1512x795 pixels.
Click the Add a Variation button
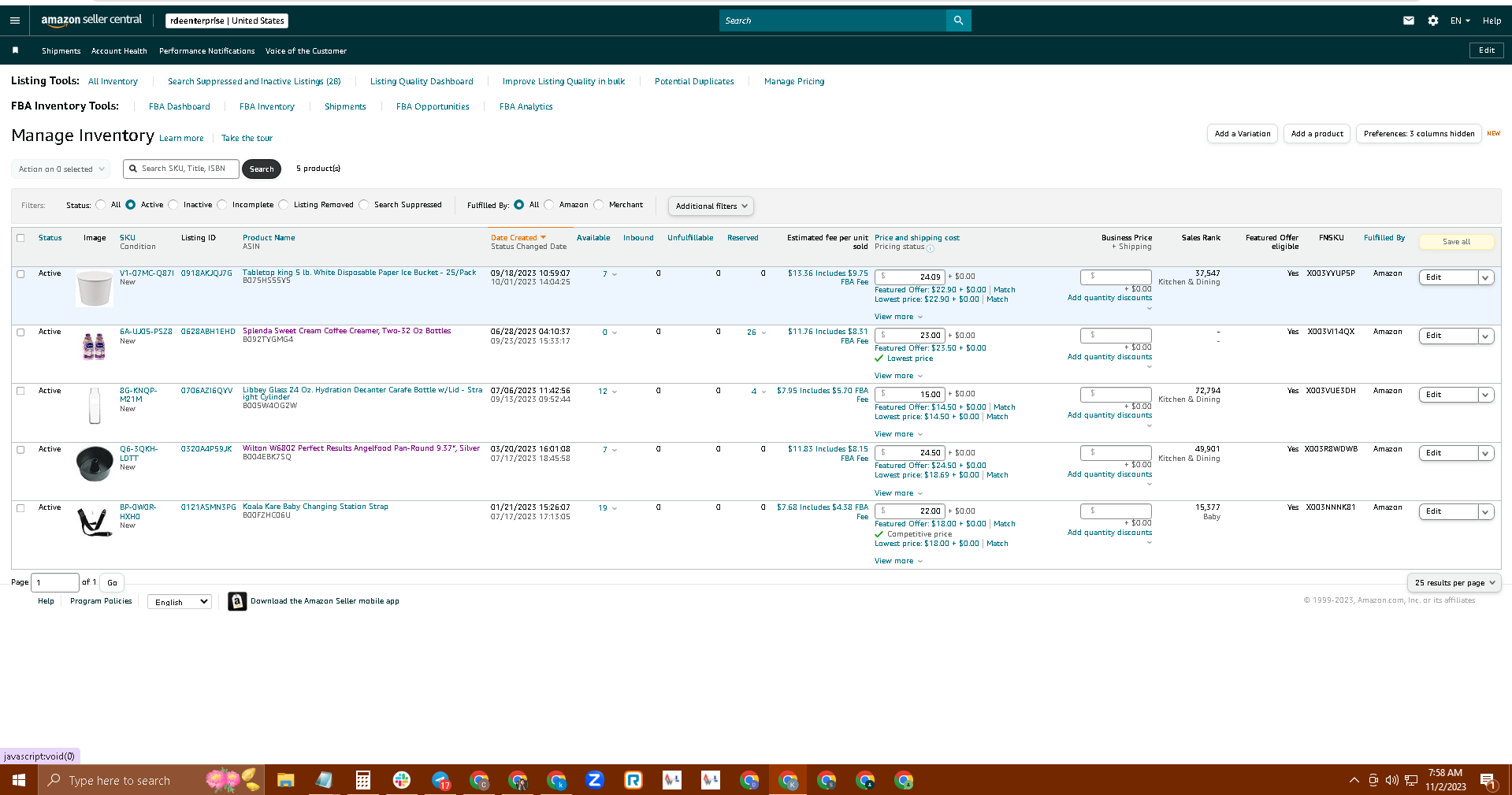pos(1243,134)
